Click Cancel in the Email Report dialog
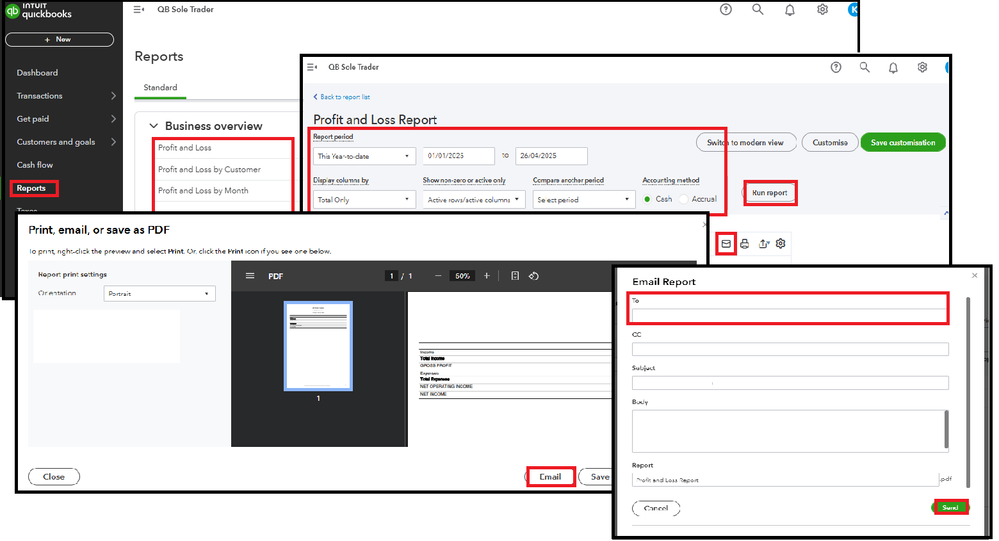 click(x=656, y=509)
